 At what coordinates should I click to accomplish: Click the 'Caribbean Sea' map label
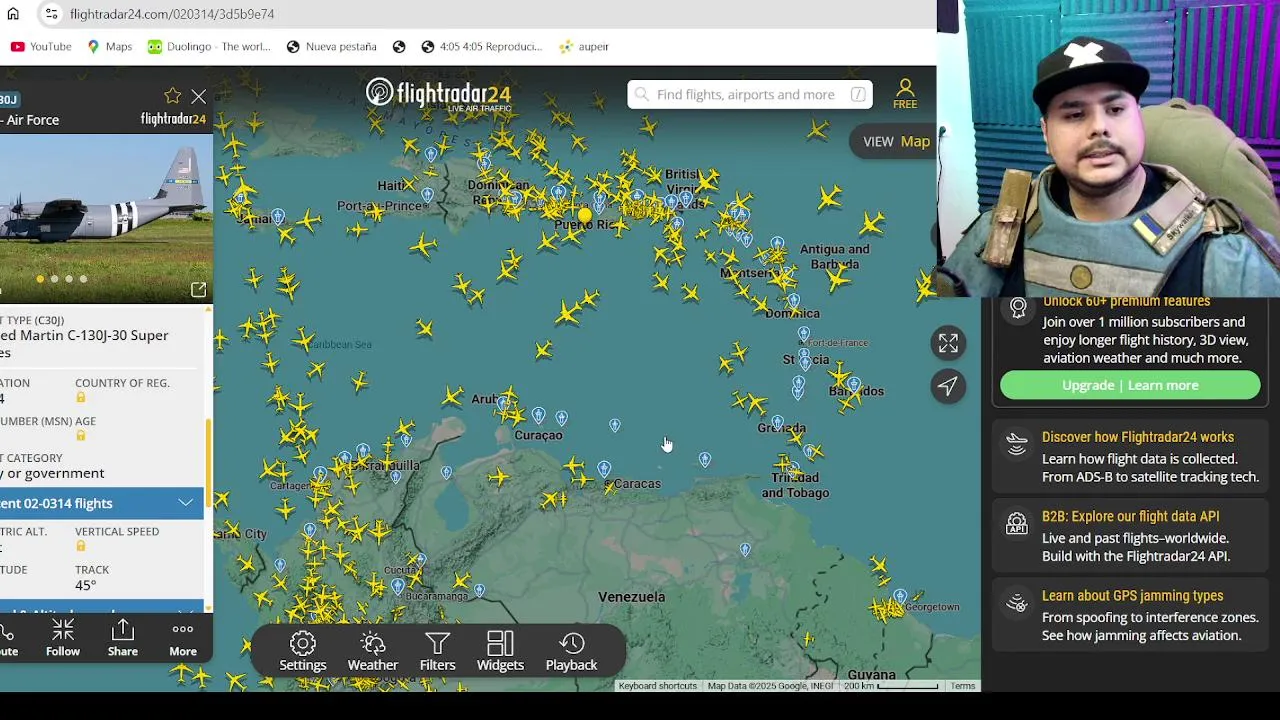point(339,344)
